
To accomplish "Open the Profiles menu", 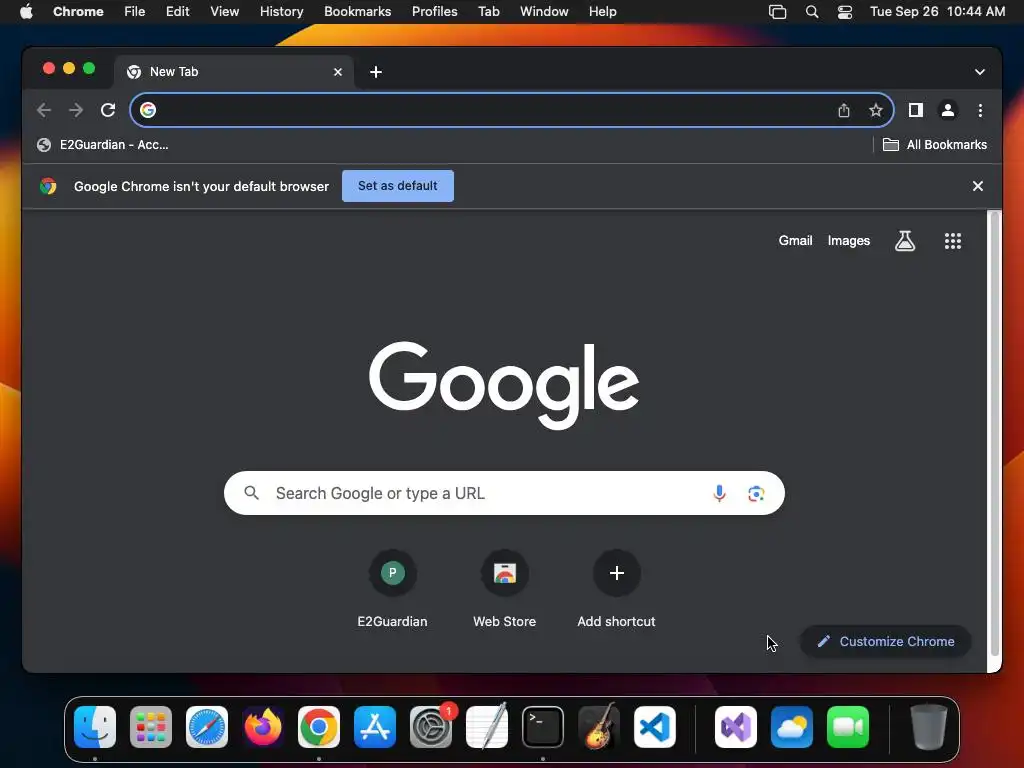I will (x=434, y=12).
